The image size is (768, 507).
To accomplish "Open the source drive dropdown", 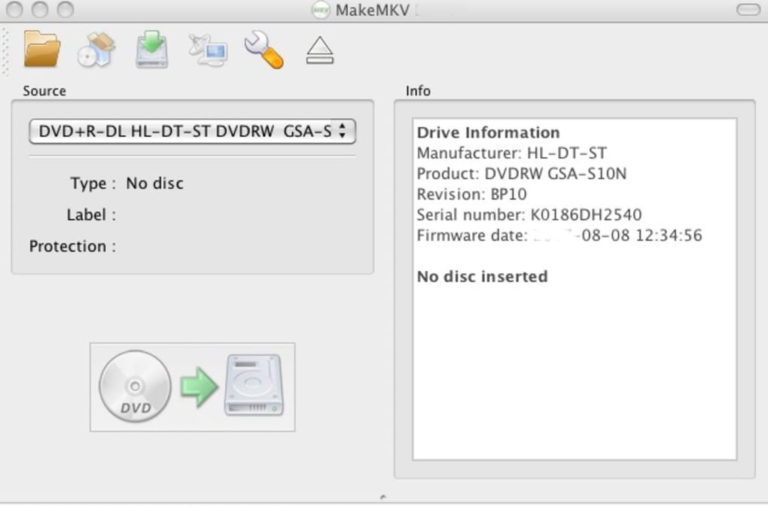I will (192, 131).
